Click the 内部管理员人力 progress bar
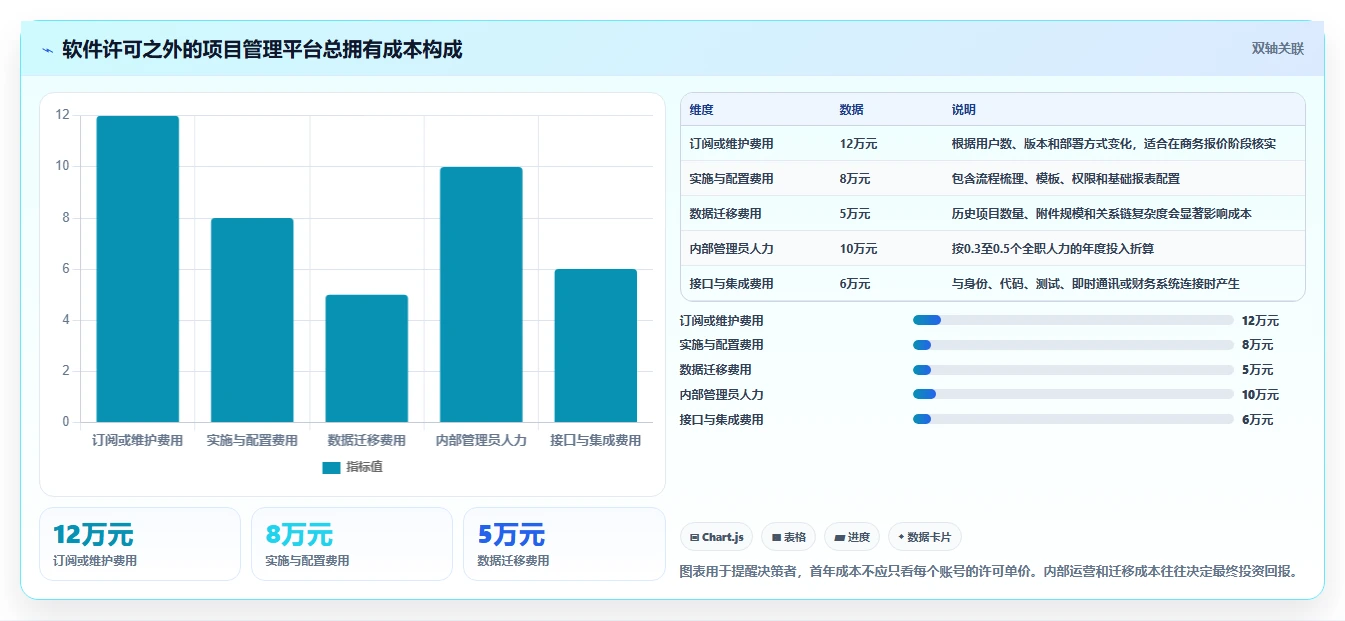The image size is (1345, 621). point(1073,394)
